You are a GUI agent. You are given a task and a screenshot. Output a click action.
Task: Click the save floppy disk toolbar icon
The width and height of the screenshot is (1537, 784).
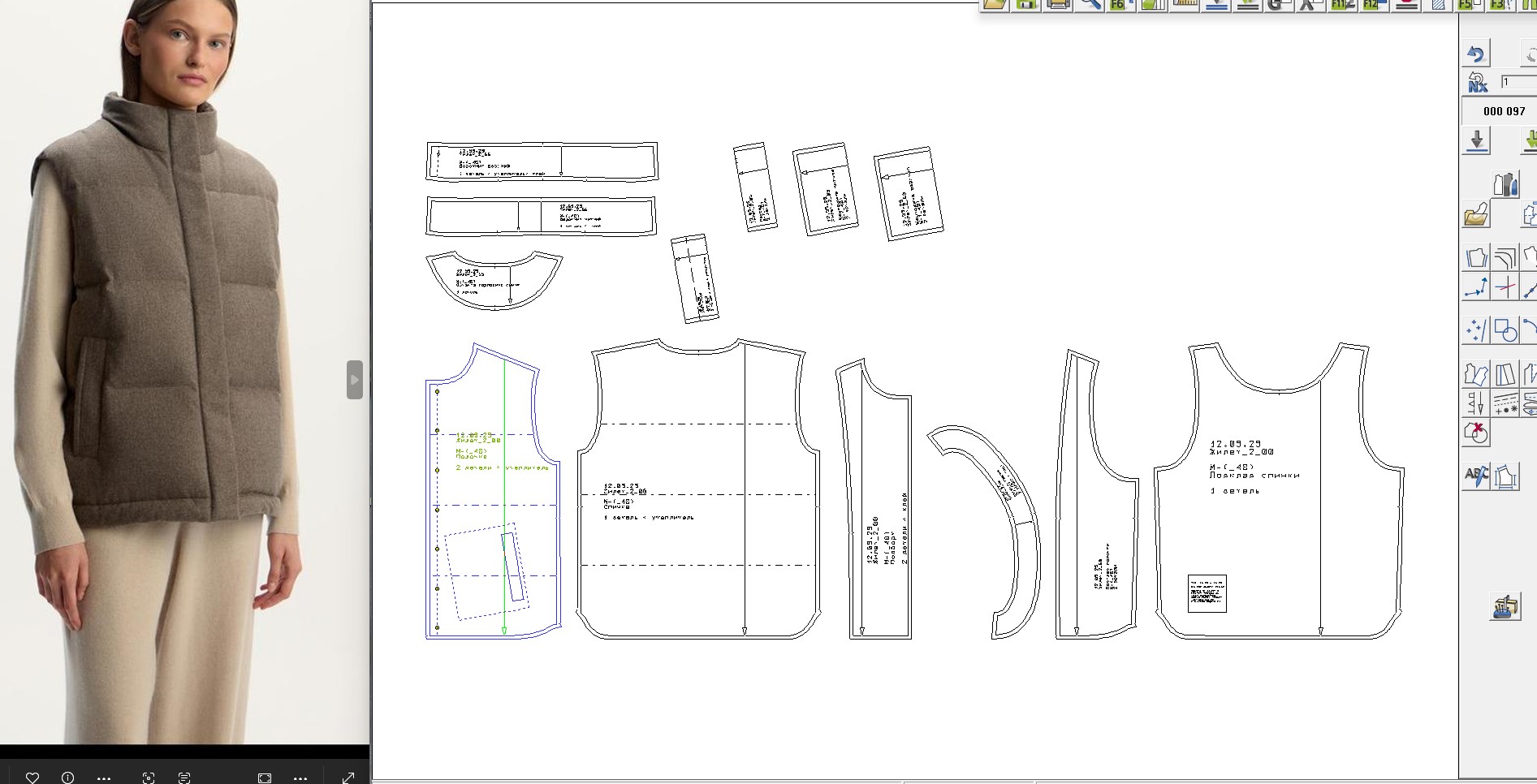pos(1026,4)
